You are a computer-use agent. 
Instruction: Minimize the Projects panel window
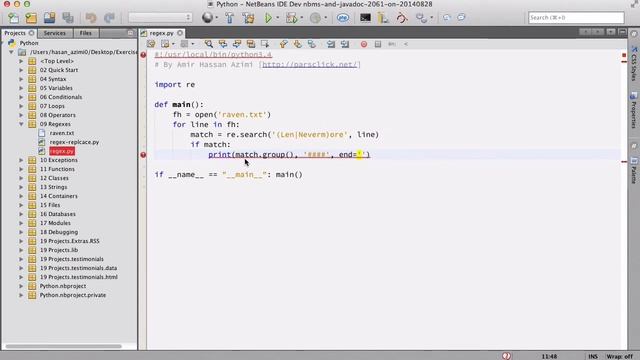[x=131, y=33]
